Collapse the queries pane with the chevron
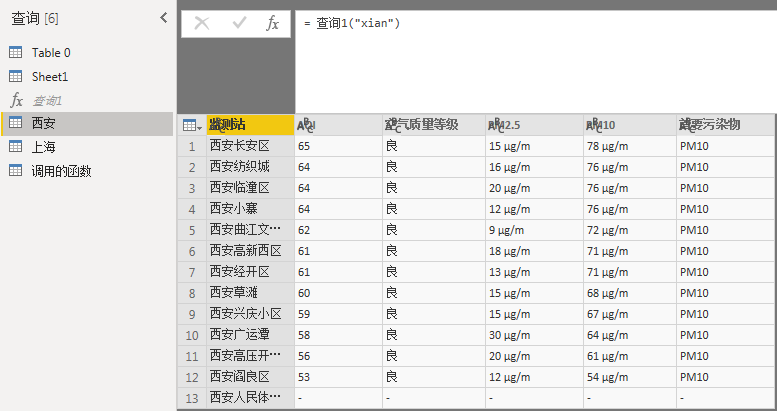Image resolution: width=777 pixels, height=411 pixels. (x=164, y=18)
